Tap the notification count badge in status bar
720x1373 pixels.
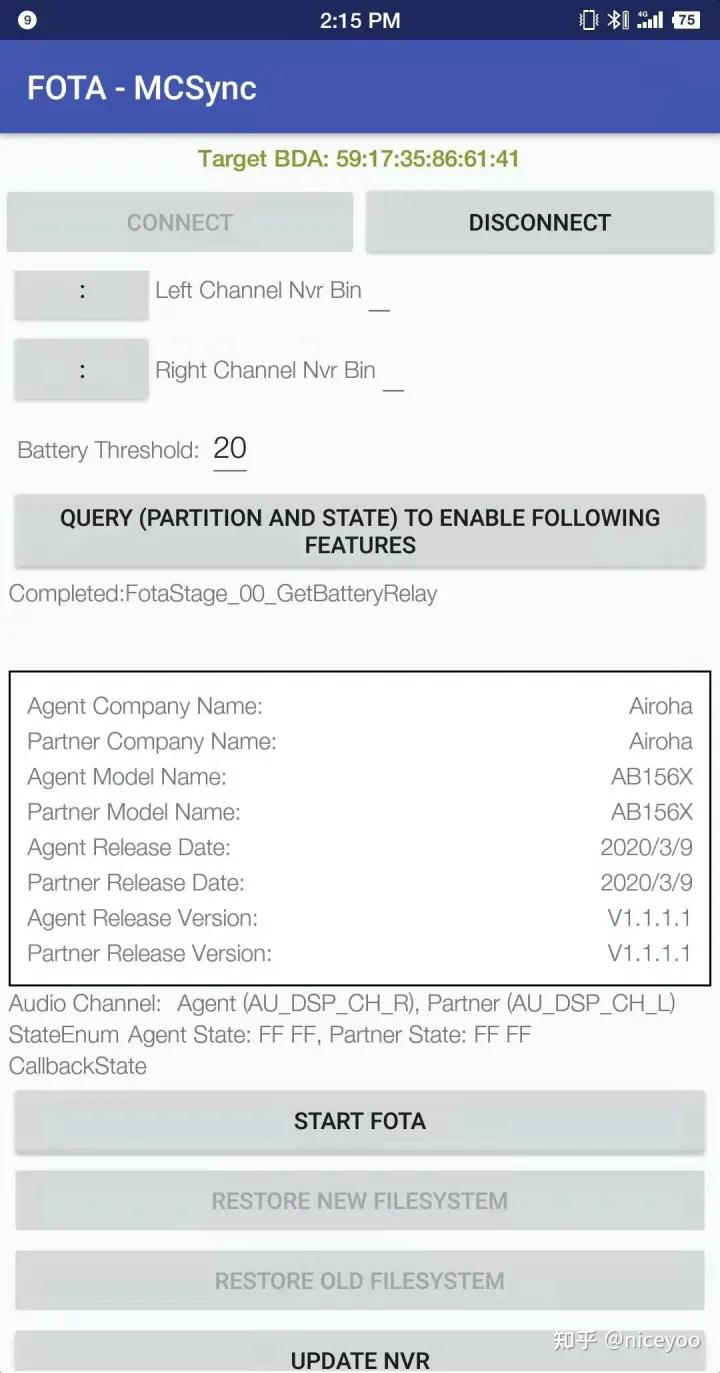[27, 20]
